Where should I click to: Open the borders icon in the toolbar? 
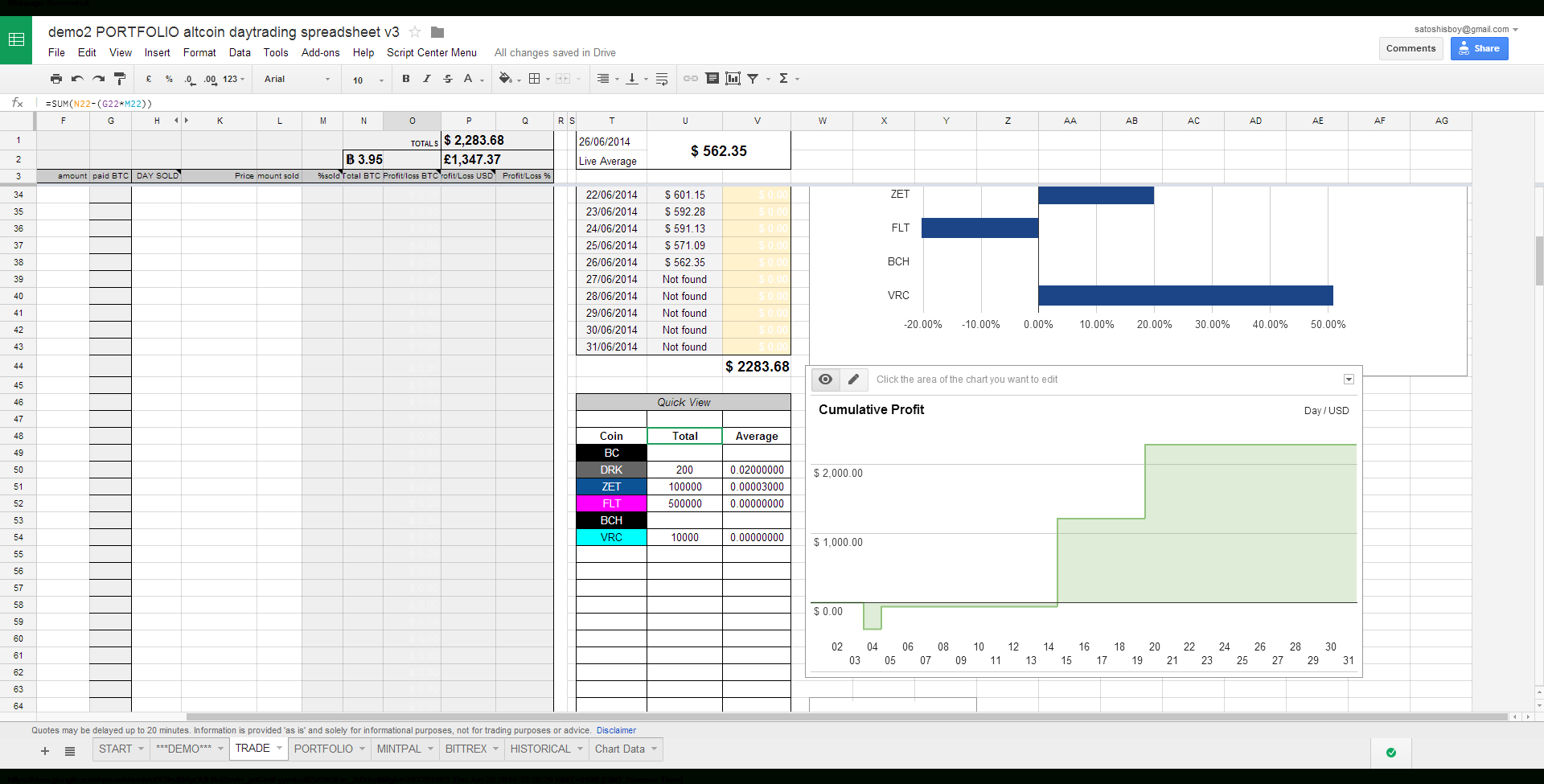(x=536, y=79)
